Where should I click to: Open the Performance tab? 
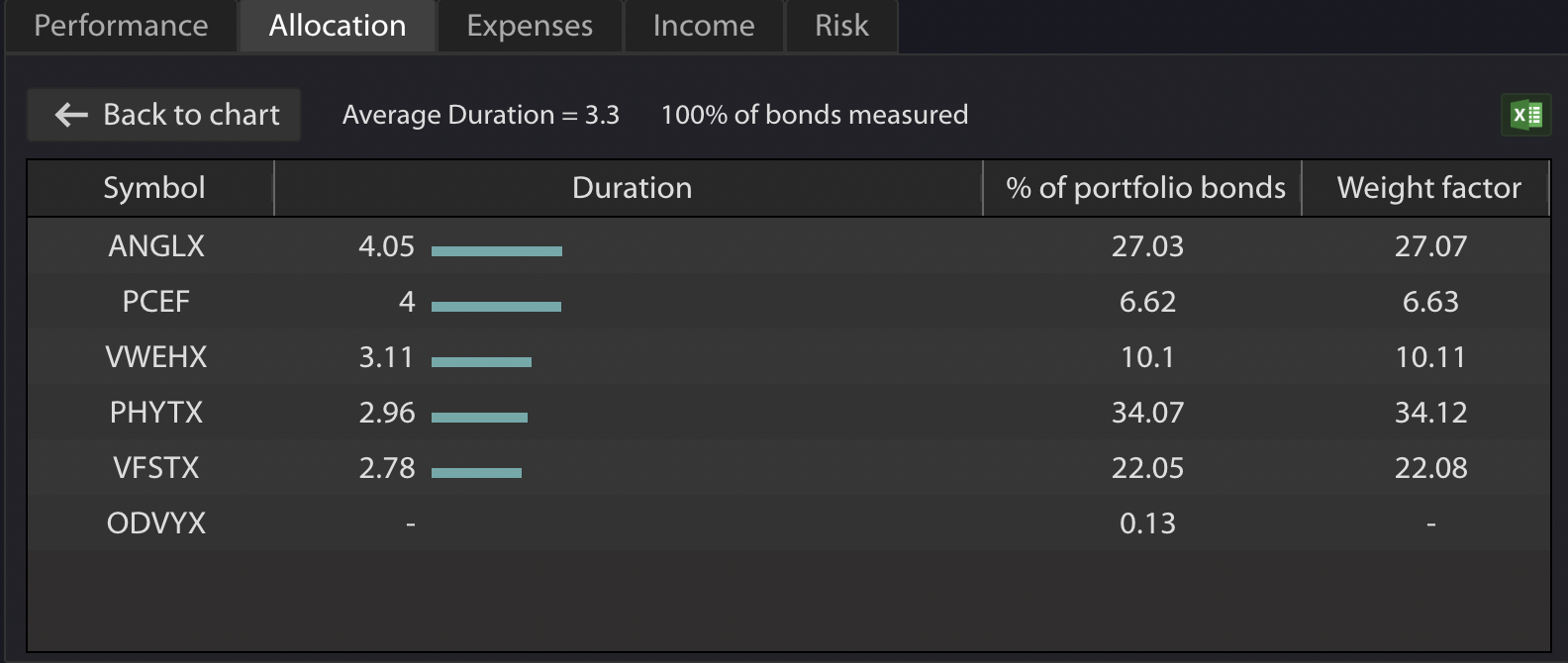(x=121, y=26)
